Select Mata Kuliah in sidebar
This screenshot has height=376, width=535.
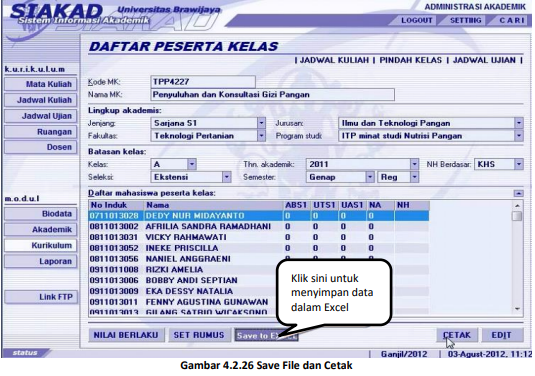pyautogui.click(x=41, y=84)
